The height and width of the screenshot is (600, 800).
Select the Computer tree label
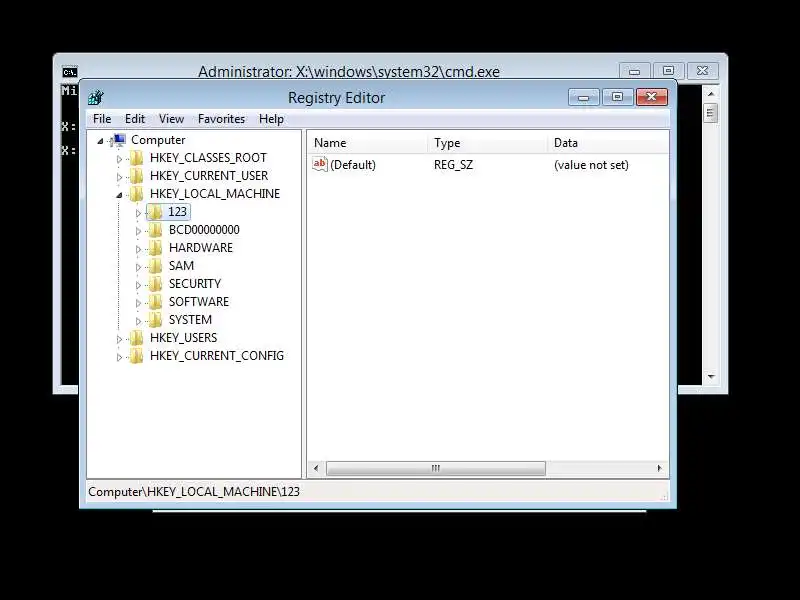point(158,140)
